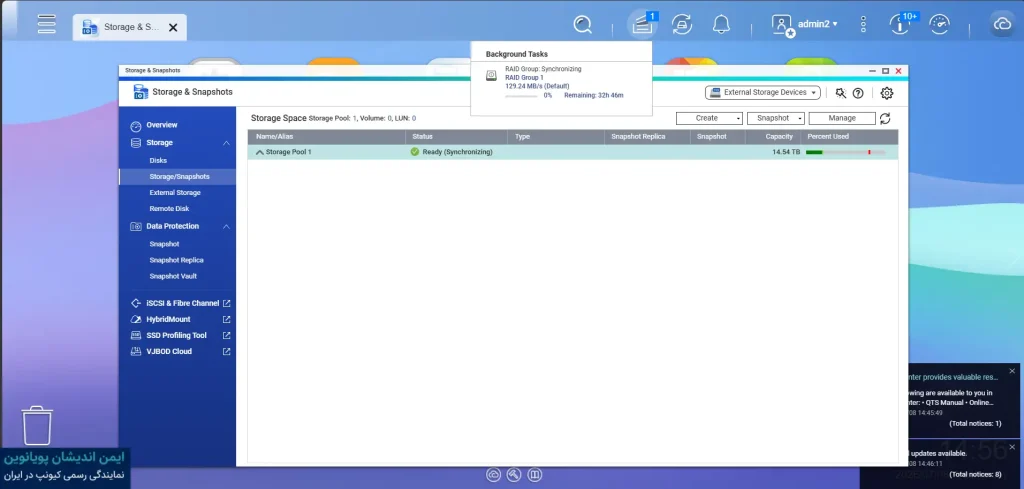Open the myQNAPcloud cloud icon

(x=1002, y=25)
